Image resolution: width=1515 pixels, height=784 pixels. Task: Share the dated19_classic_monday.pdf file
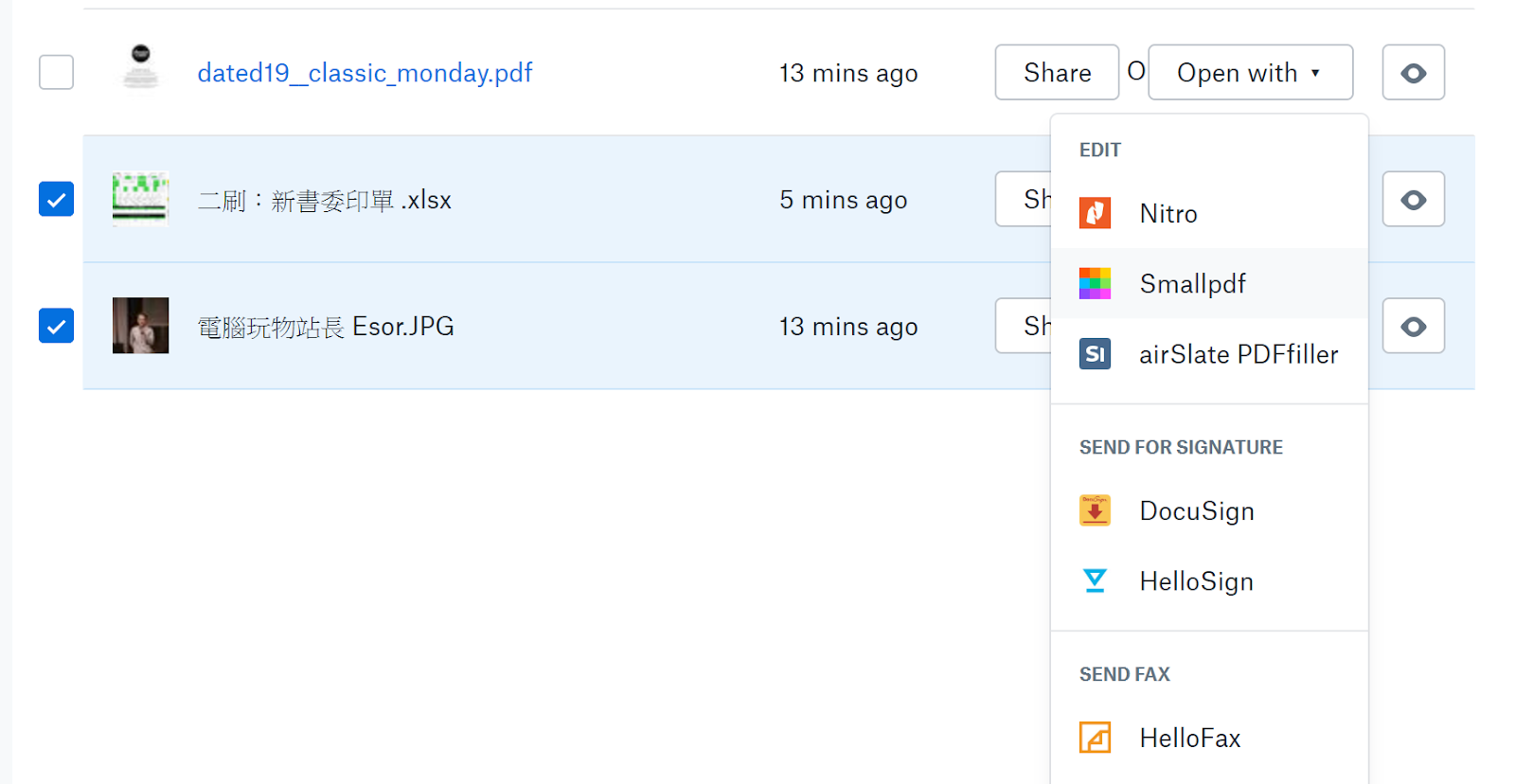click(x=1057, y=73)
